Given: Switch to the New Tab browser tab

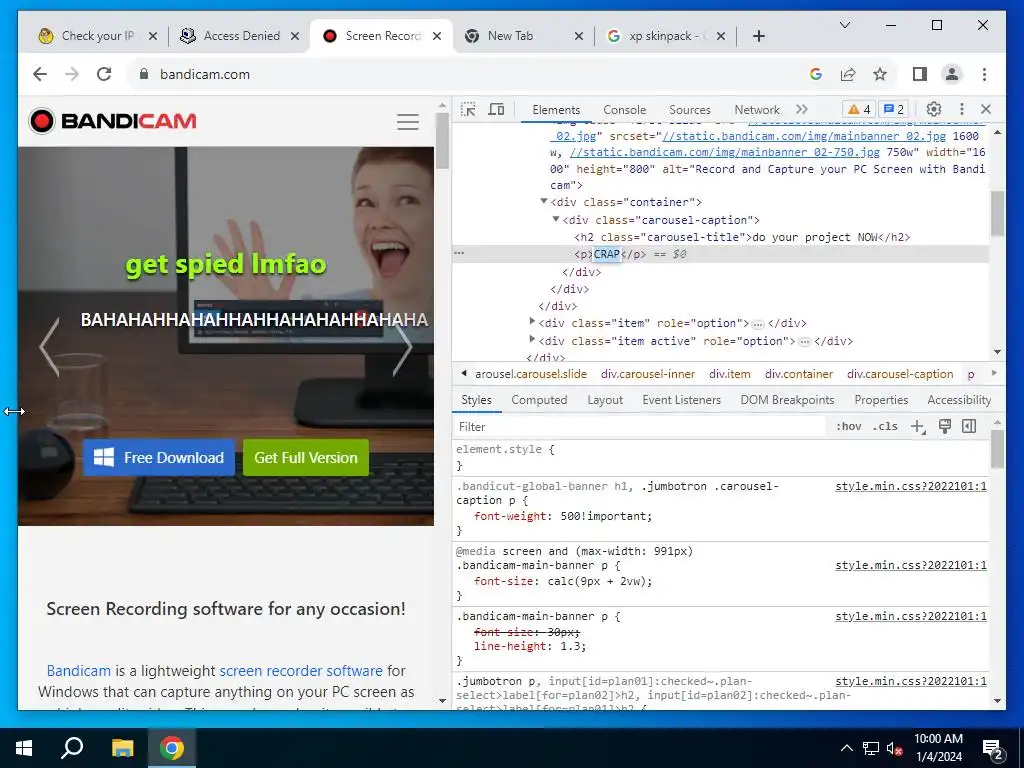Looking at the screenshot, I should click(523, 36).
